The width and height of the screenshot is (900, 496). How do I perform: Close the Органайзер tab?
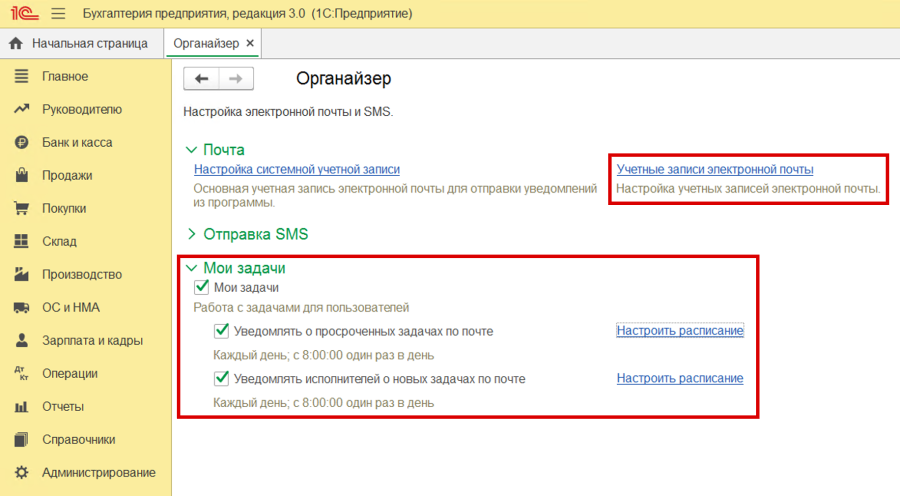(250, 44)
